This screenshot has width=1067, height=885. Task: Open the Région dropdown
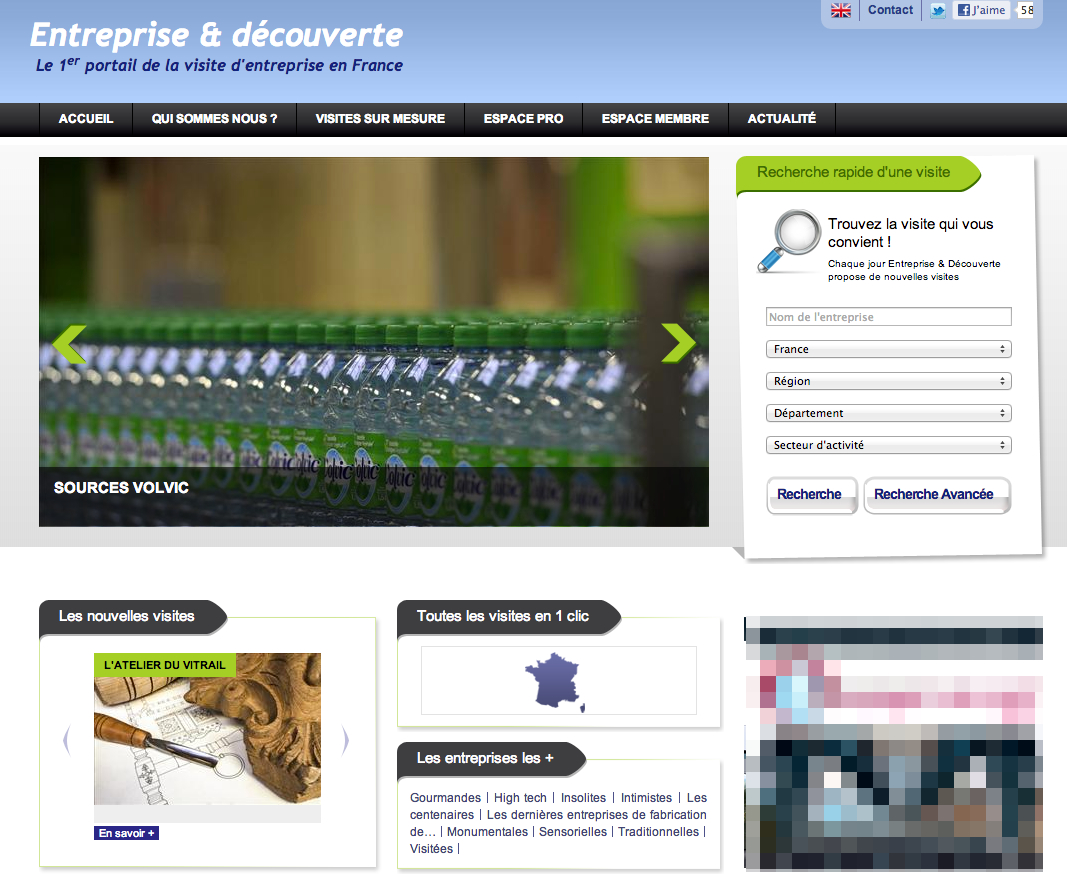point(889,381)
